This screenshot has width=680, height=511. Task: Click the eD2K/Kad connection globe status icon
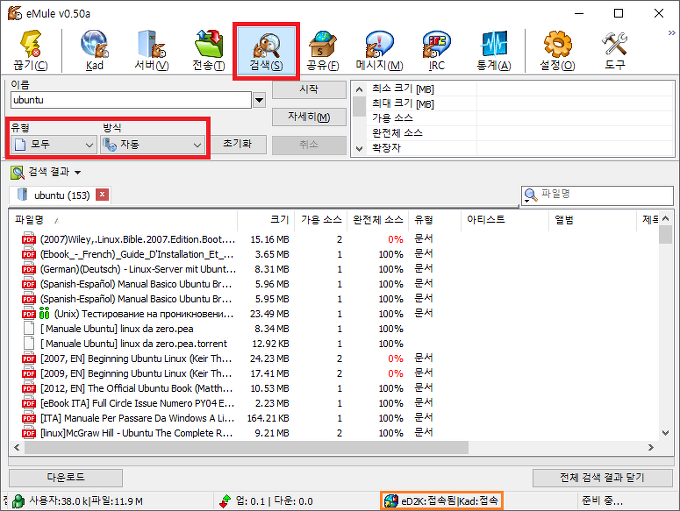click(391, 501)
